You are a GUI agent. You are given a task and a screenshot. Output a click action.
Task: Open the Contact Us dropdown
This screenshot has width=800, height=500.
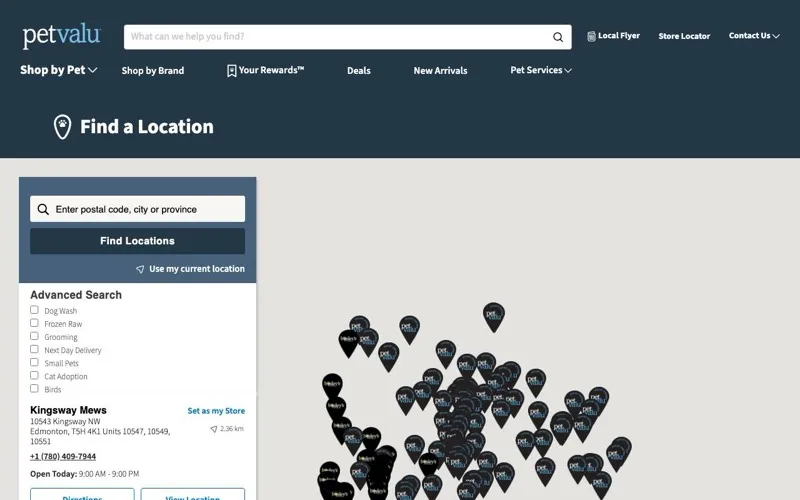(754, 36)
